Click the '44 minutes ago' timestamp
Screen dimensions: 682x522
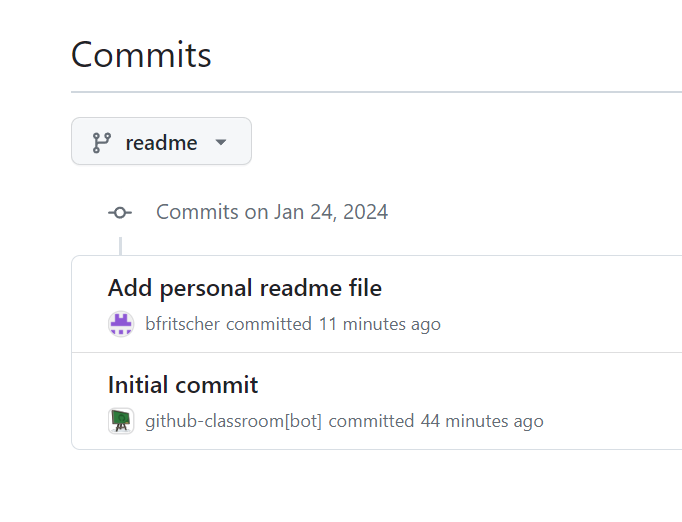(x=482, y=421)
